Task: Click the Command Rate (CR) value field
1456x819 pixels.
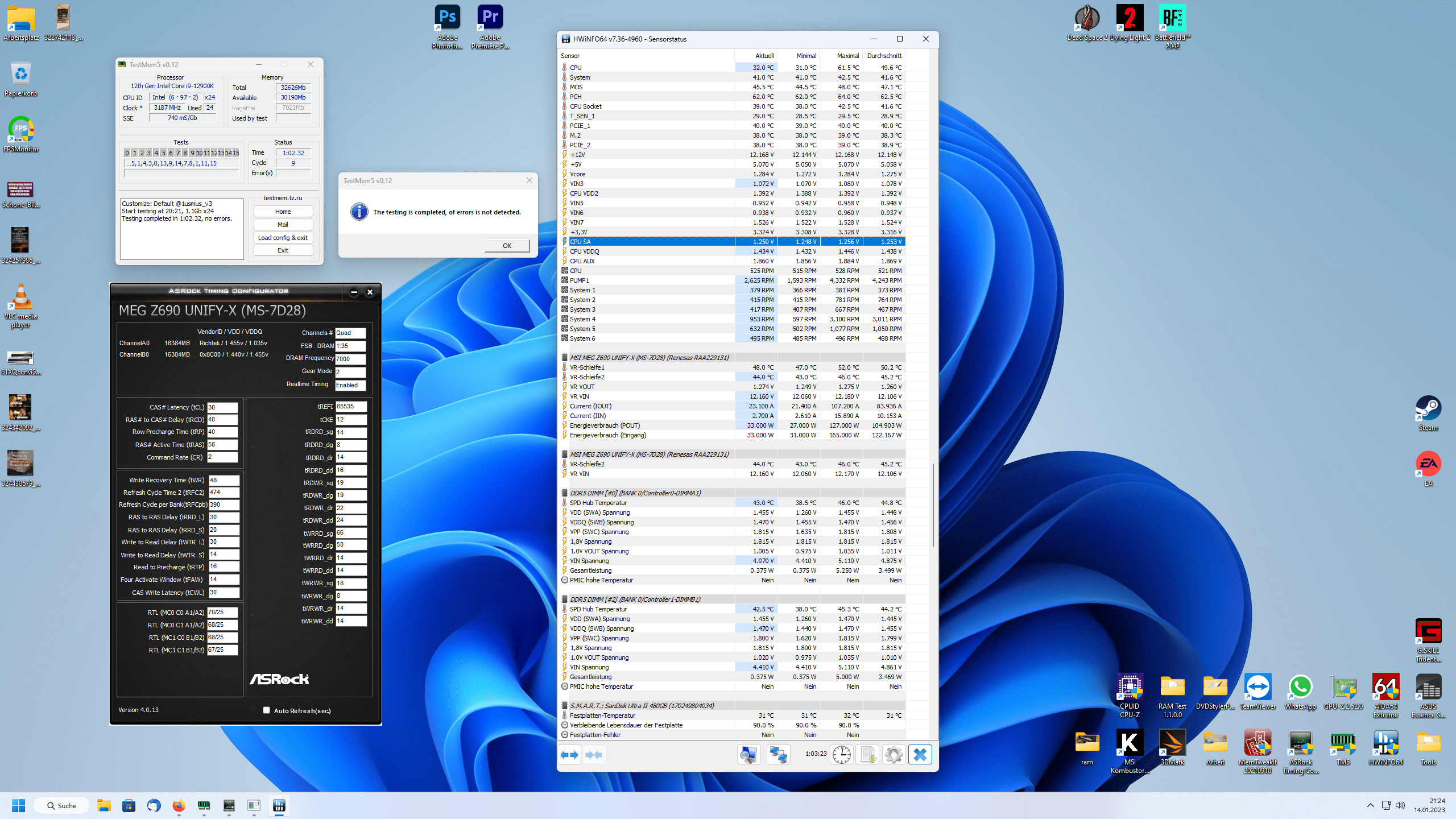Action: 222,457
